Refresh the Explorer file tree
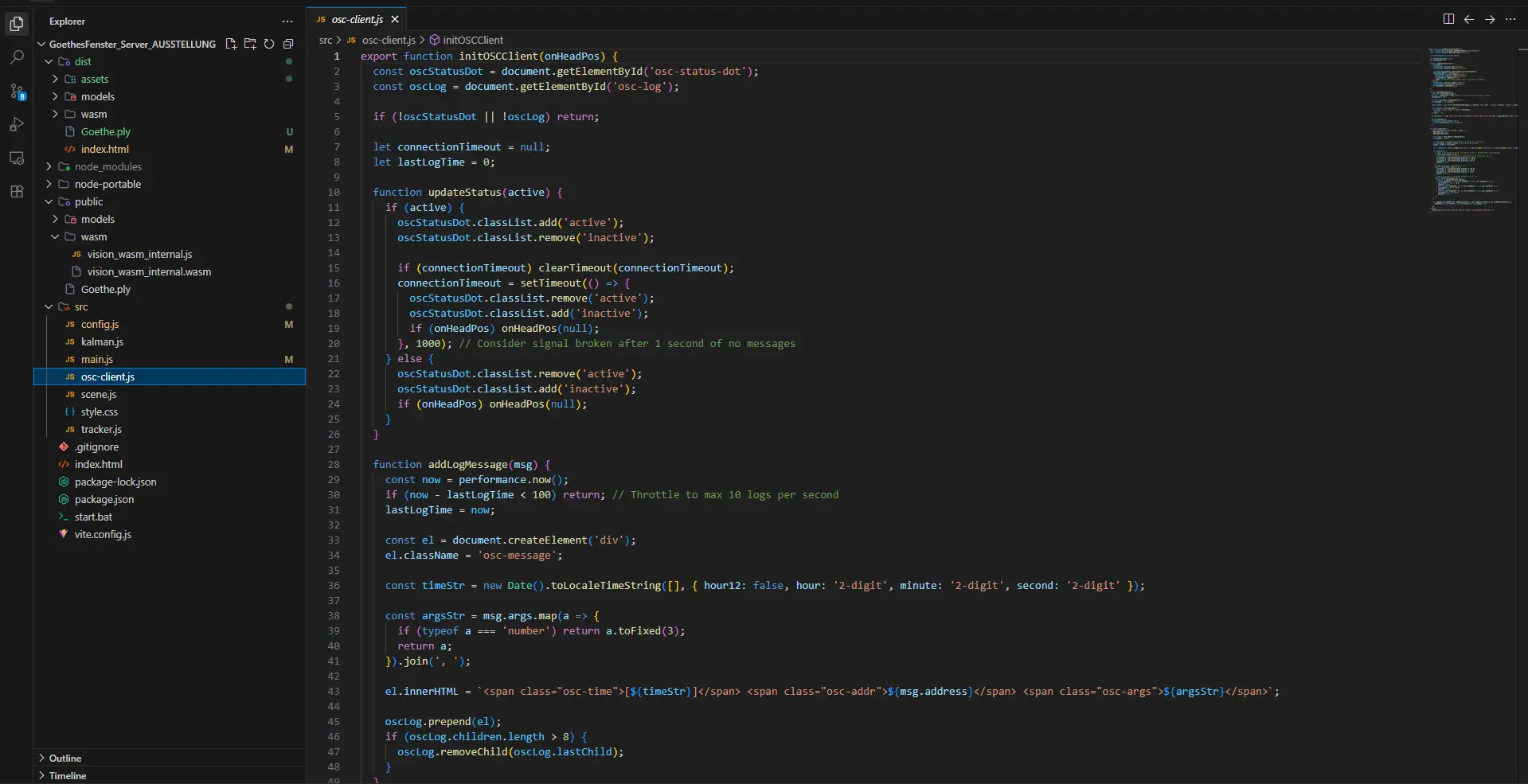The image size is (1528, 784). pyautogui.click(x=269, y=44)
